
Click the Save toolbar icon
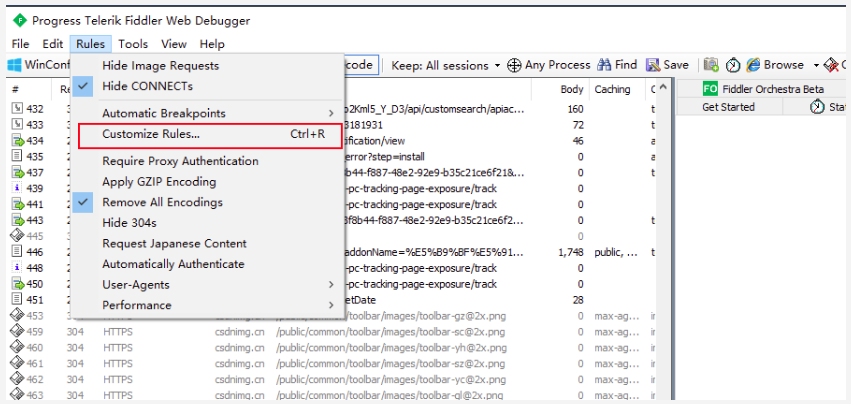pyautogui.click(x=652, y=65)
